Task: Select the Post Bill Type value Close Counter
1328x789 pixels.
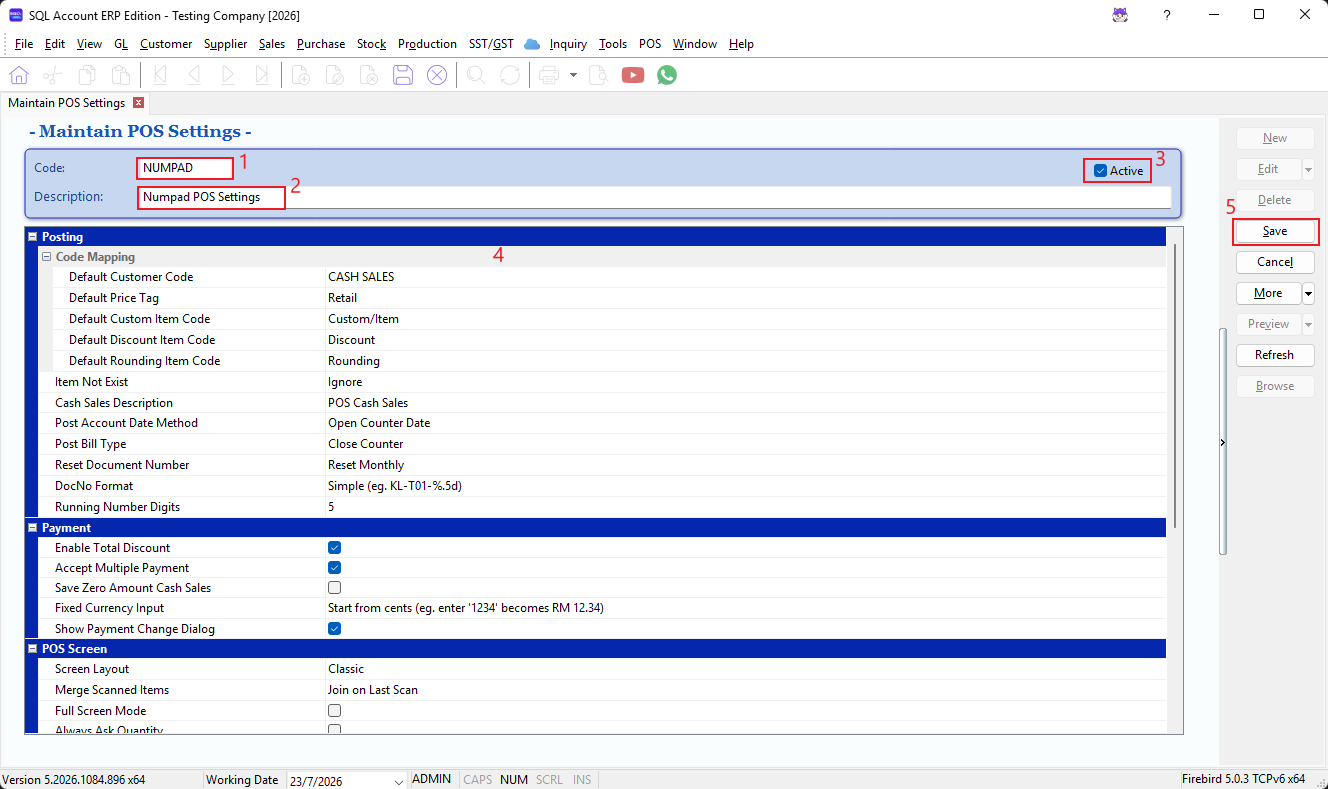Action: click(x=366, y=444)
